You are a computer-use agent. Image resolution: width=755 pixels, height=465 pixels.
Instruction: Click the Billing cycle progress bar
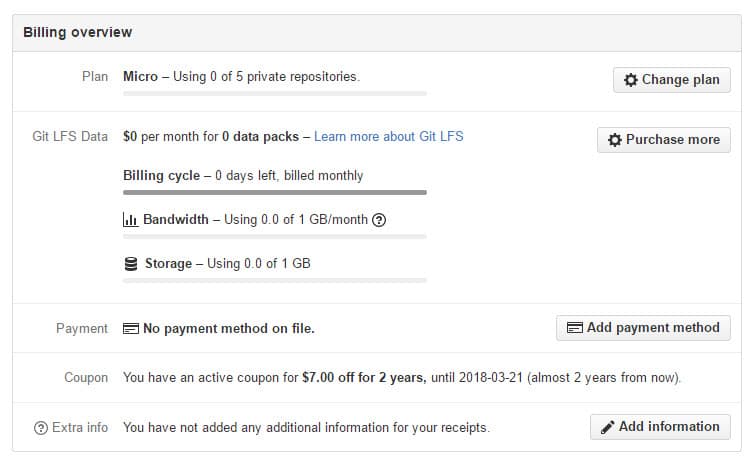[x=274, y=192]
